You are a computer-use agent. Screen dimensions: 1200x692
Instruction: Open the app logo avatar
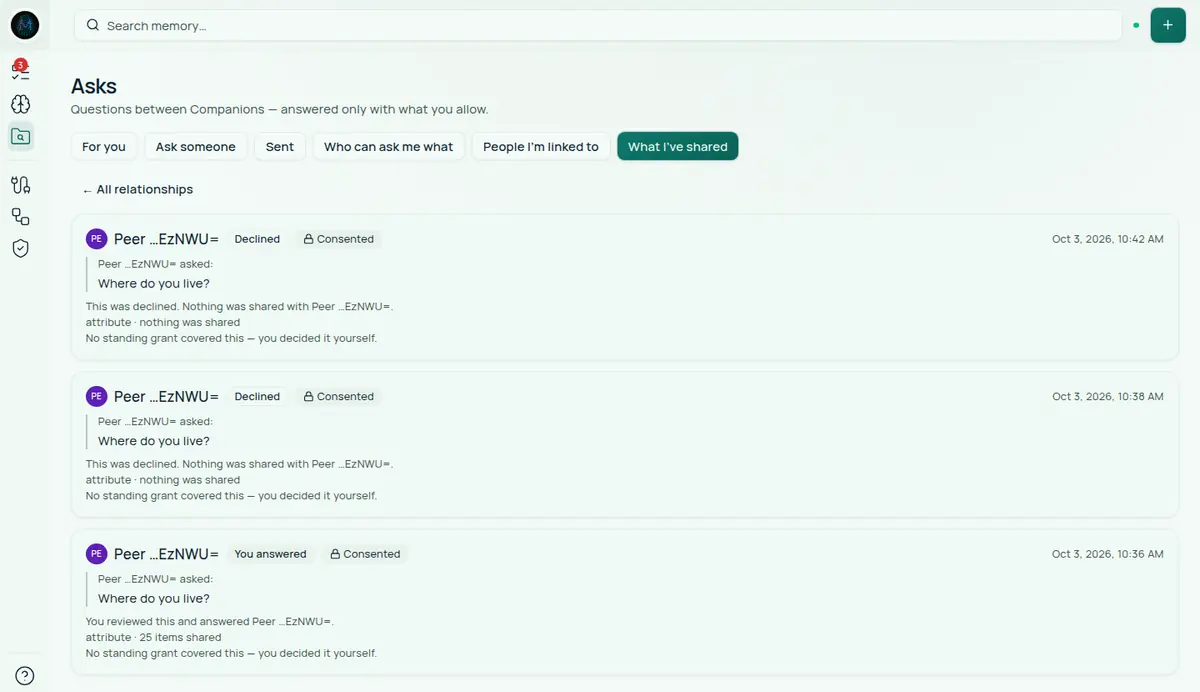coord(25,25)
